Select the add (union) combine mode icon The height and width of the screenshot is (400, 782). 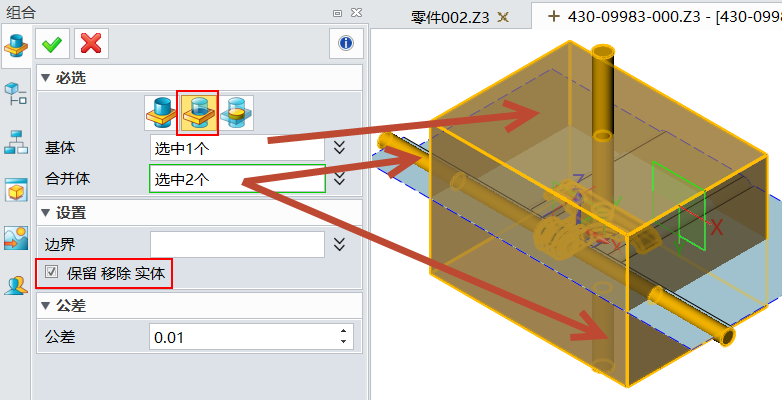pos(160,111)
